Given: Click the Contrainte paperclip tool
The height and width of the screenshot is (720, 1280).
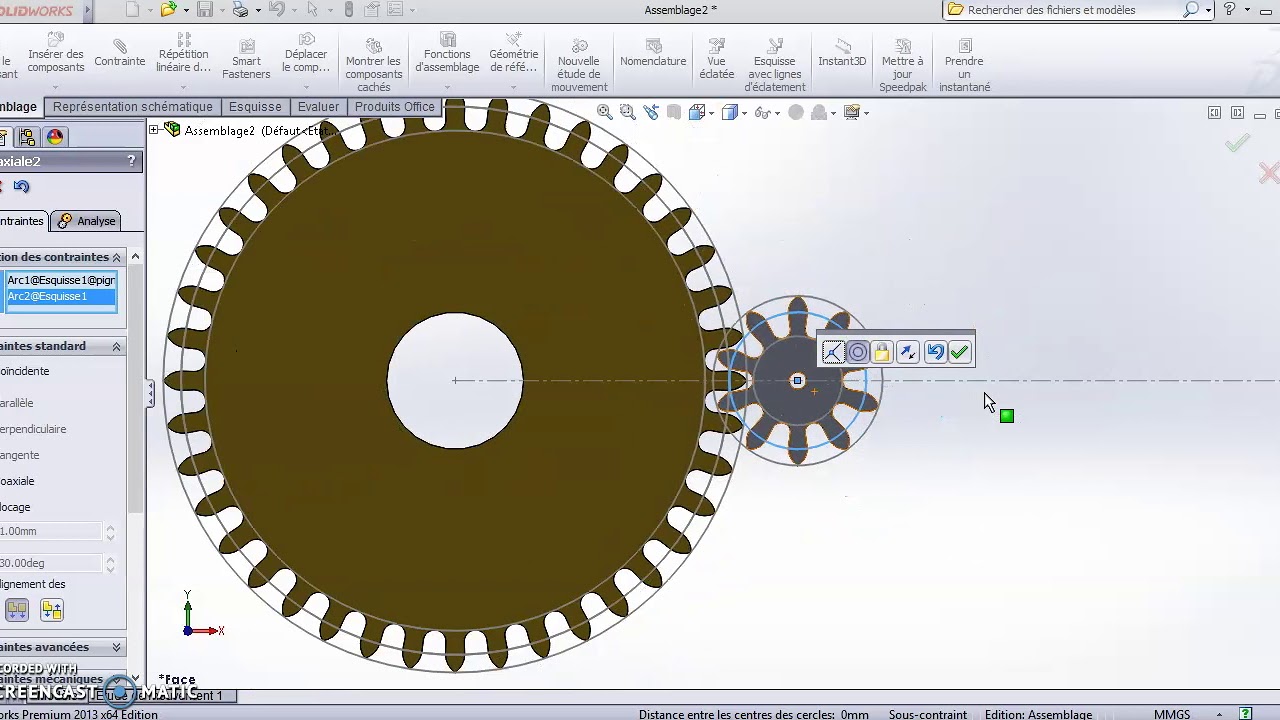Looking at the screenshot, I should tap(120, 54).
